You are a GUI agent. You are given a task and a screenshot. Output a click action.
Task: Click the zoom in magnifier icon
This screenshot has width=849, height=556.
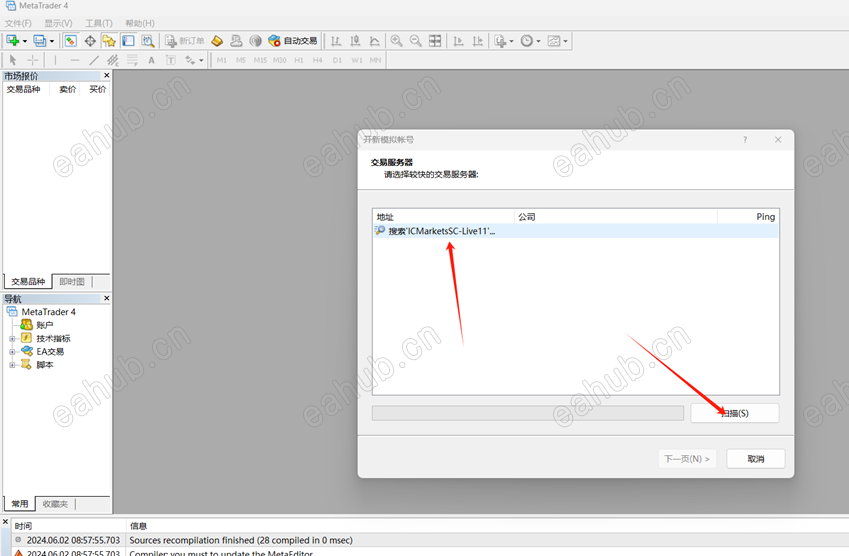396,41
